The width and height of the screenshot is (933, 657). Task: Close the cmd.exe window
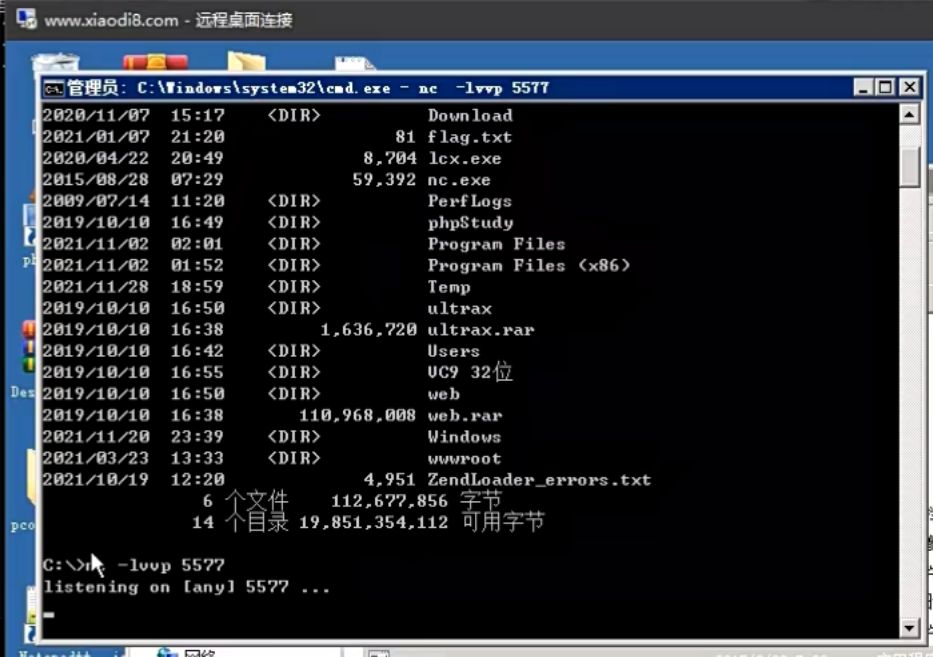[909, 88]
